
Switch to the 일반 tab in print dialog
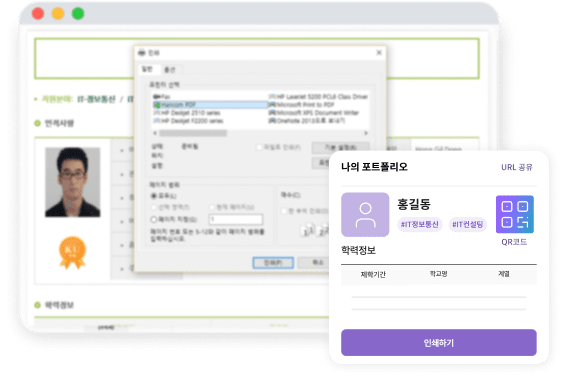click(147, 69)
